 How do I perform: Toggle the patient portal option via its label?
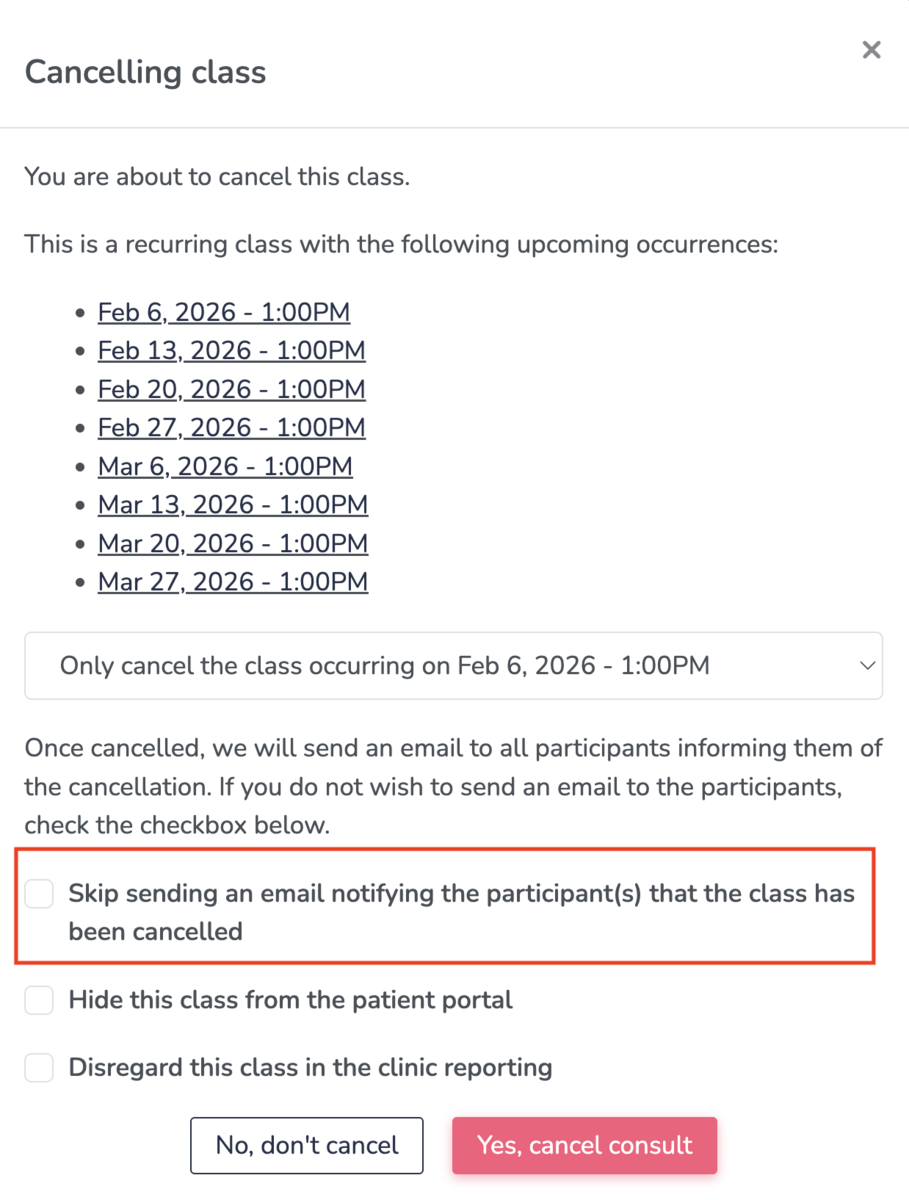coord(289,1000)
